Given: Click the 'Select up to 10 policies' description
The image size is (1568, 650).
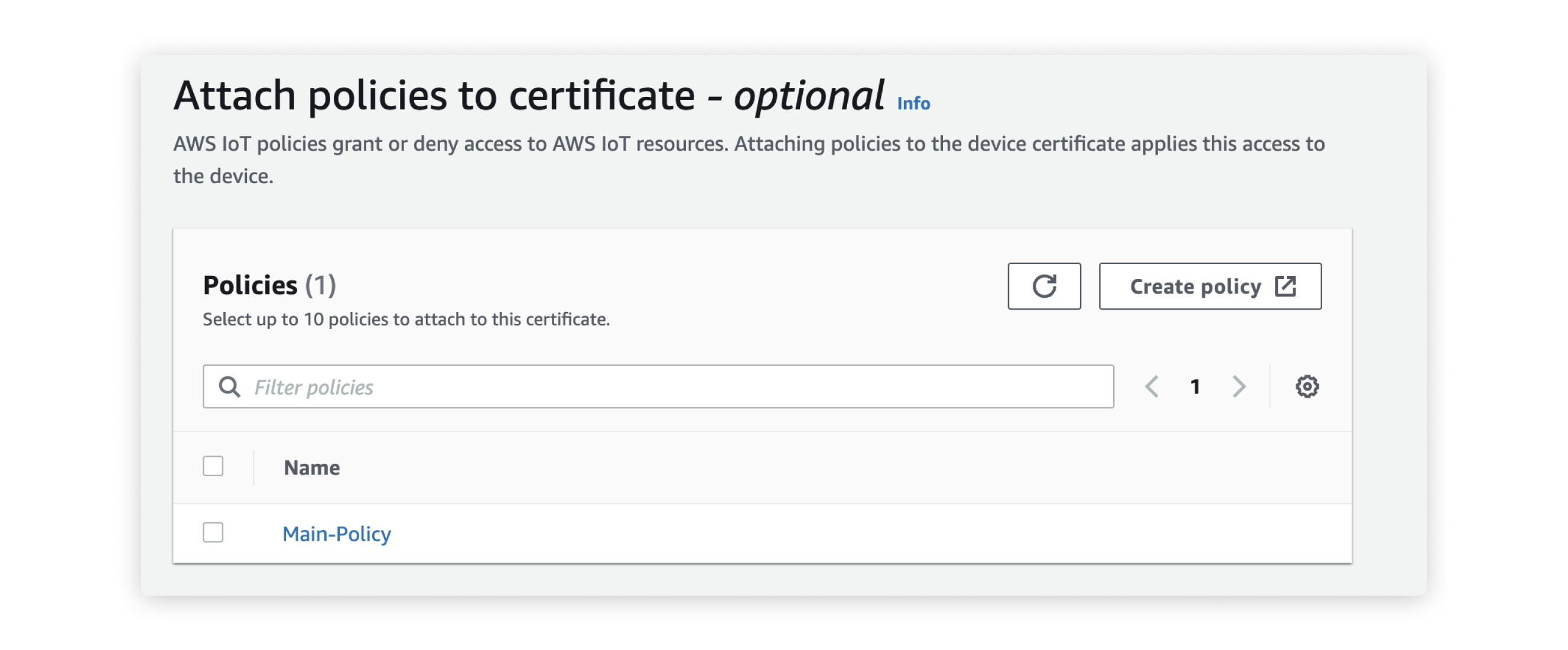Looking at the screenshot, I should (406, 319).
